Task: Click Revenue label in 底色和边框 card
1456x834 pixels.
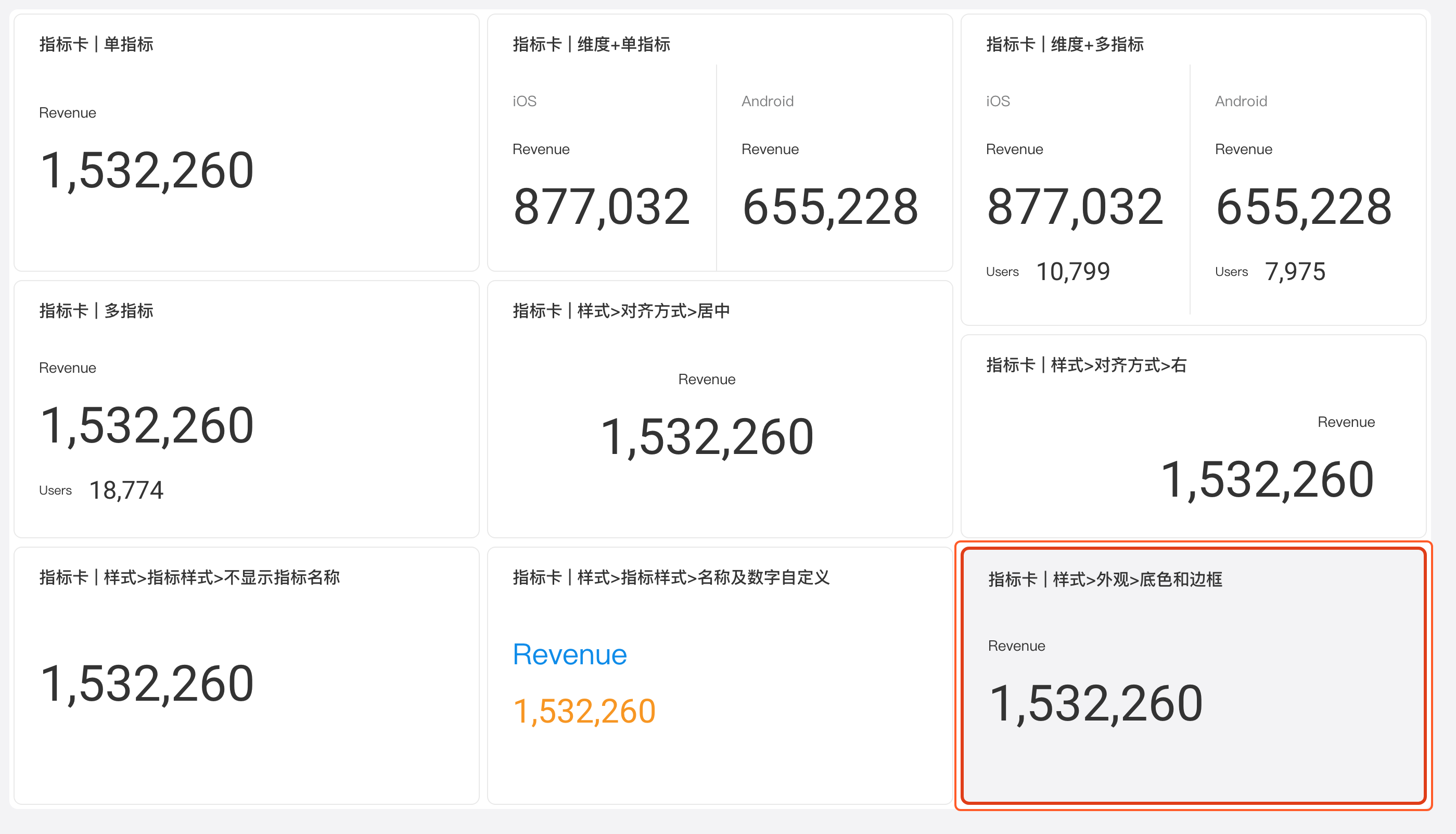Action: 1017,646
